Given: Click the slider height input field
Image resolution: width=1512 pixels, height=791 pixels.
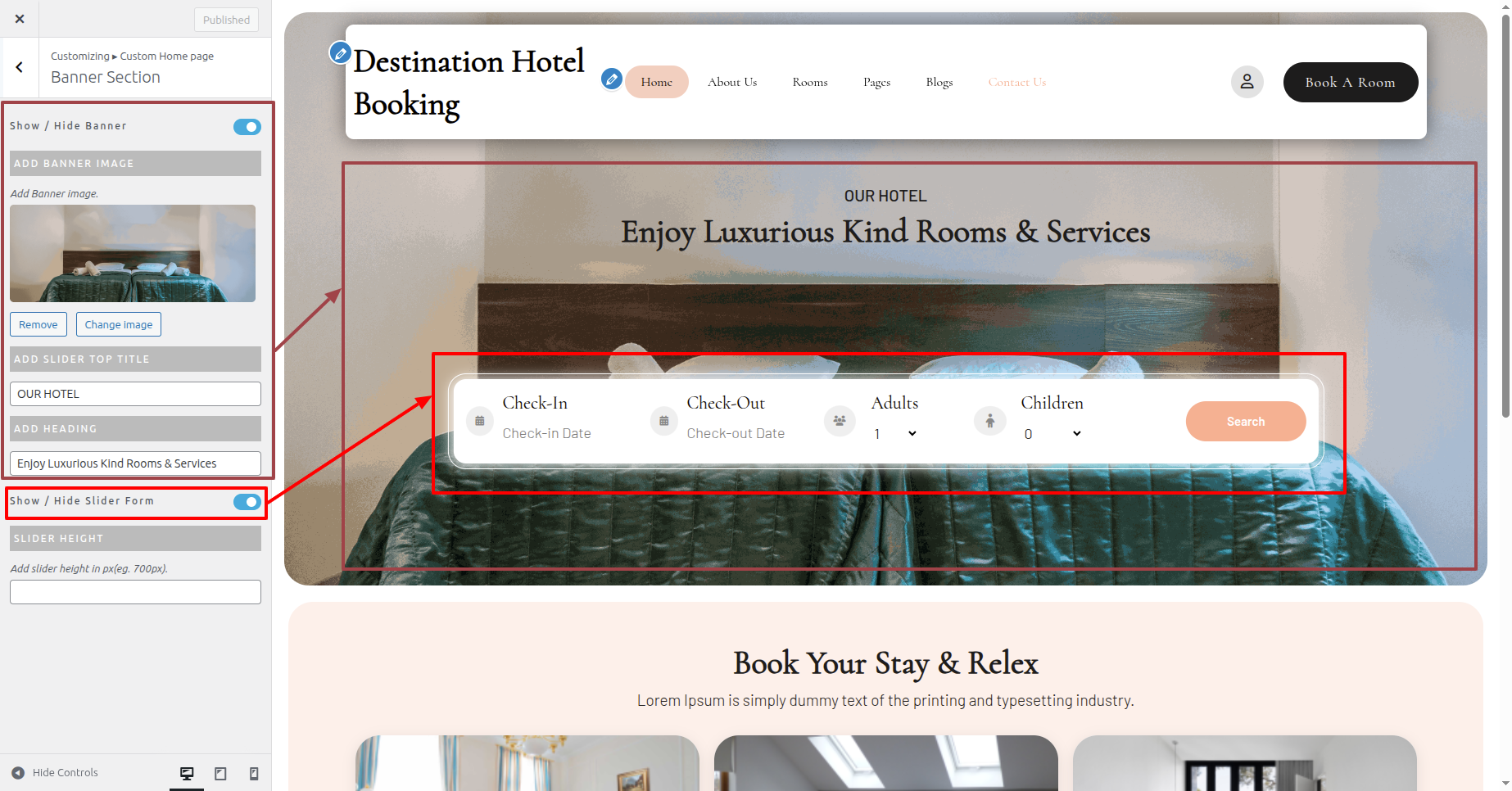Looking at the screenshot, I should tap(135, 592).
